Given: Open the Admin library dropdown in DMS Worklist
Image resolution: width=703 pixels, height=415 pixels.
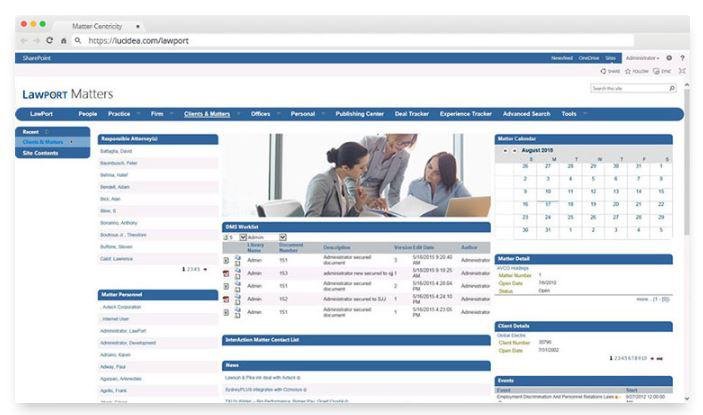Looking at the screenshot, I should tap(283, 237).
